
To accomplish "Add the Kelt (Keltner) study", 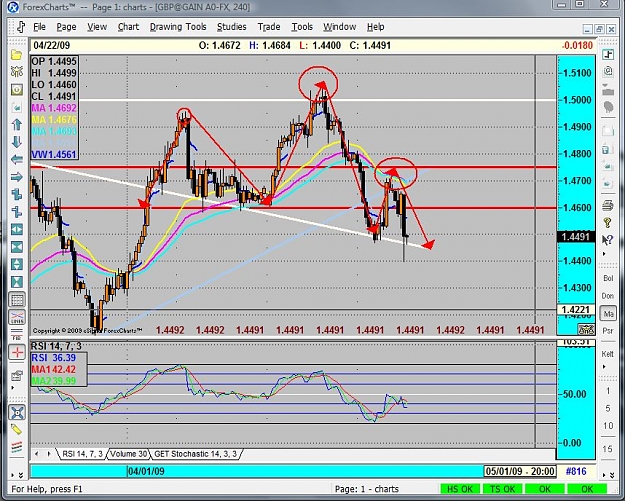I will click(608, 354).
